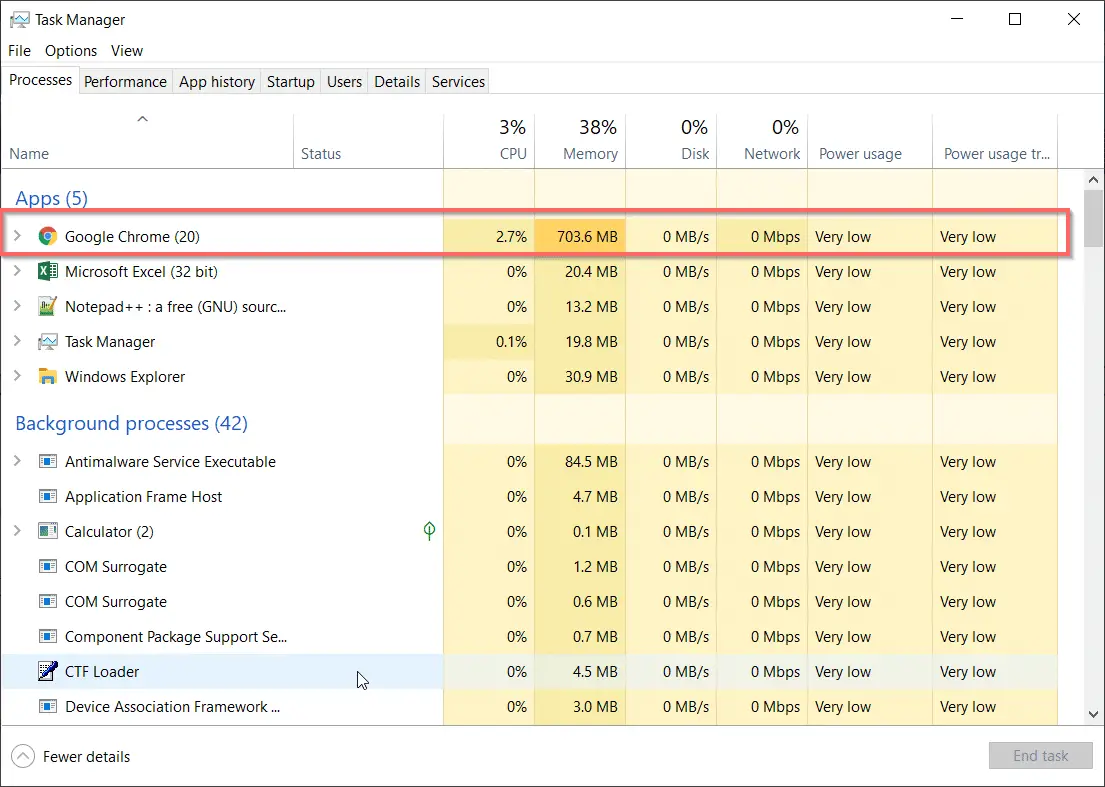Viewport: 1105px width, 787px height.
Task: Click the Background processes (42) heading
Action: [x=131, y=423]
